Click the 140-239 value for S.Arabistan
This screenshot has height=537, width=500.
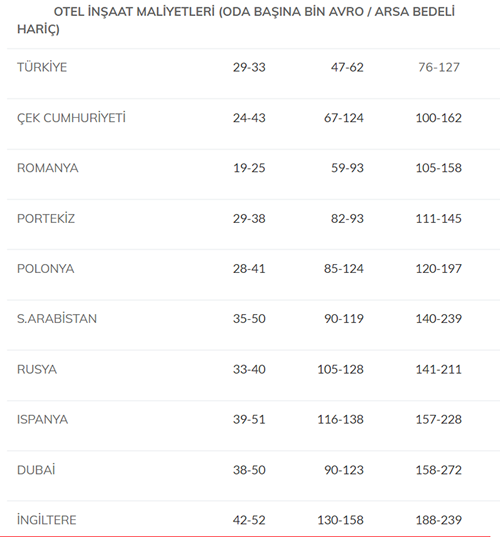coord(438,319)
